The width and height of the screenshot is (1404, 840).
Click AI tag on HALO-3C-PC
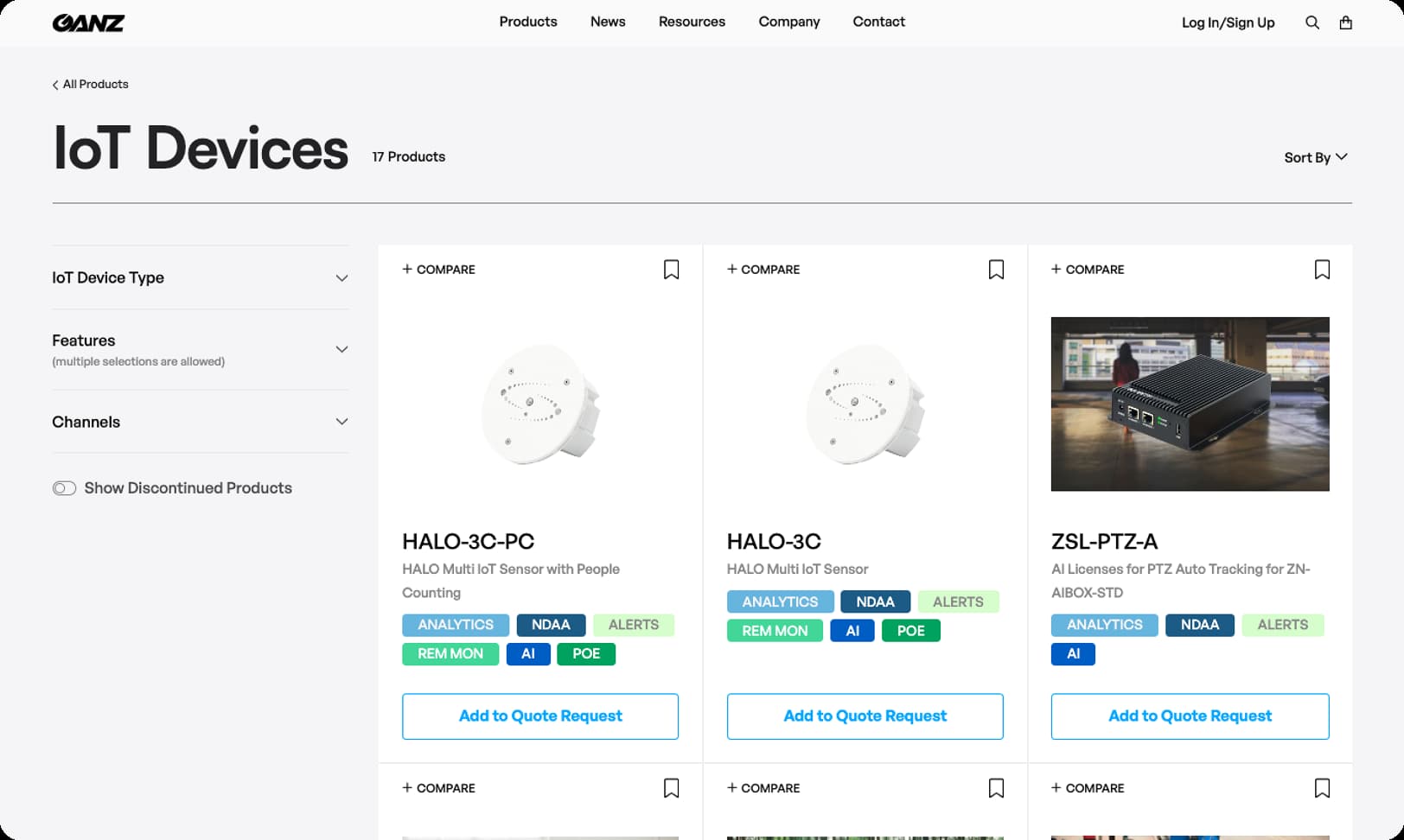click(528, 654)
